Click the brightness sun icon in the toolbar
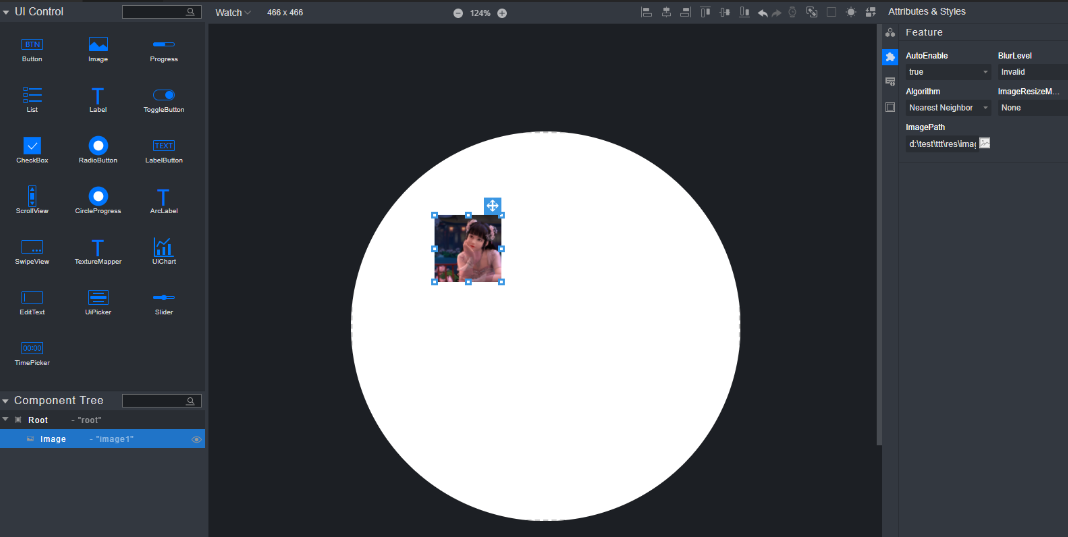The image size is (1068, 537). (x=851, y=13)
